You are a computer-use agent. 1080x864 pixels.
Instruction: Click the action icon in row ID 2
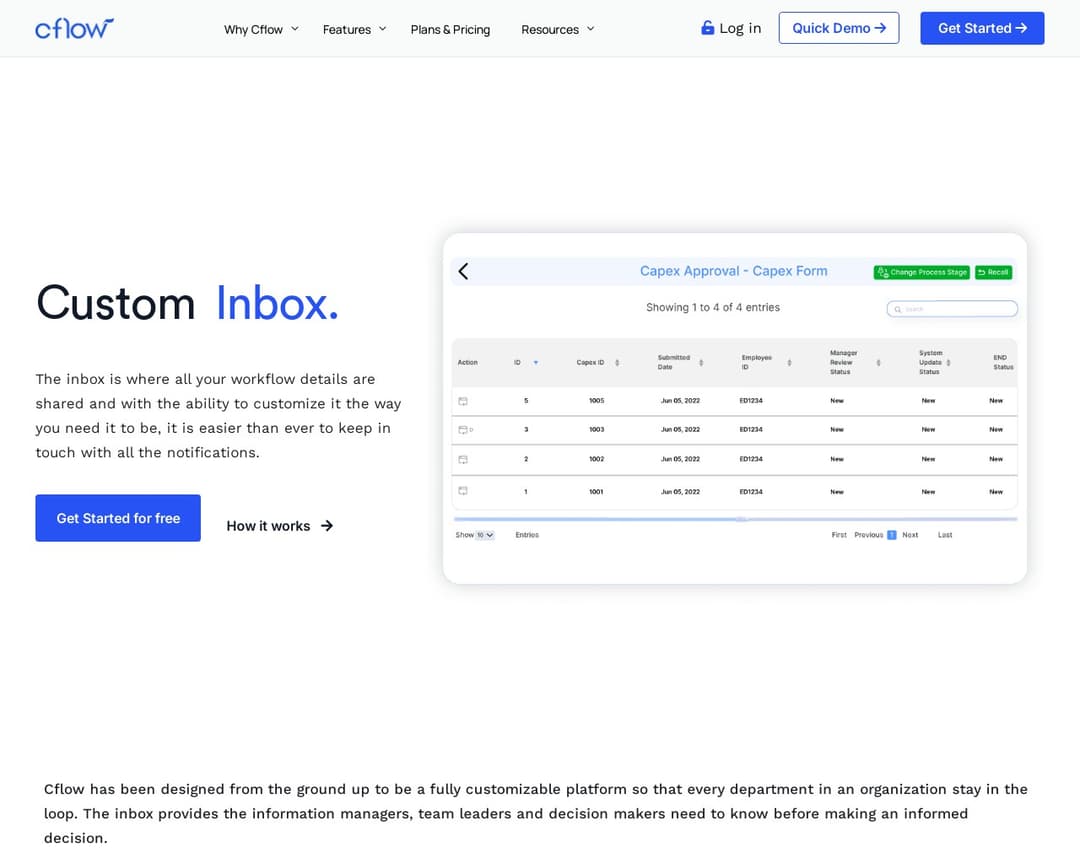pos(463,460)
